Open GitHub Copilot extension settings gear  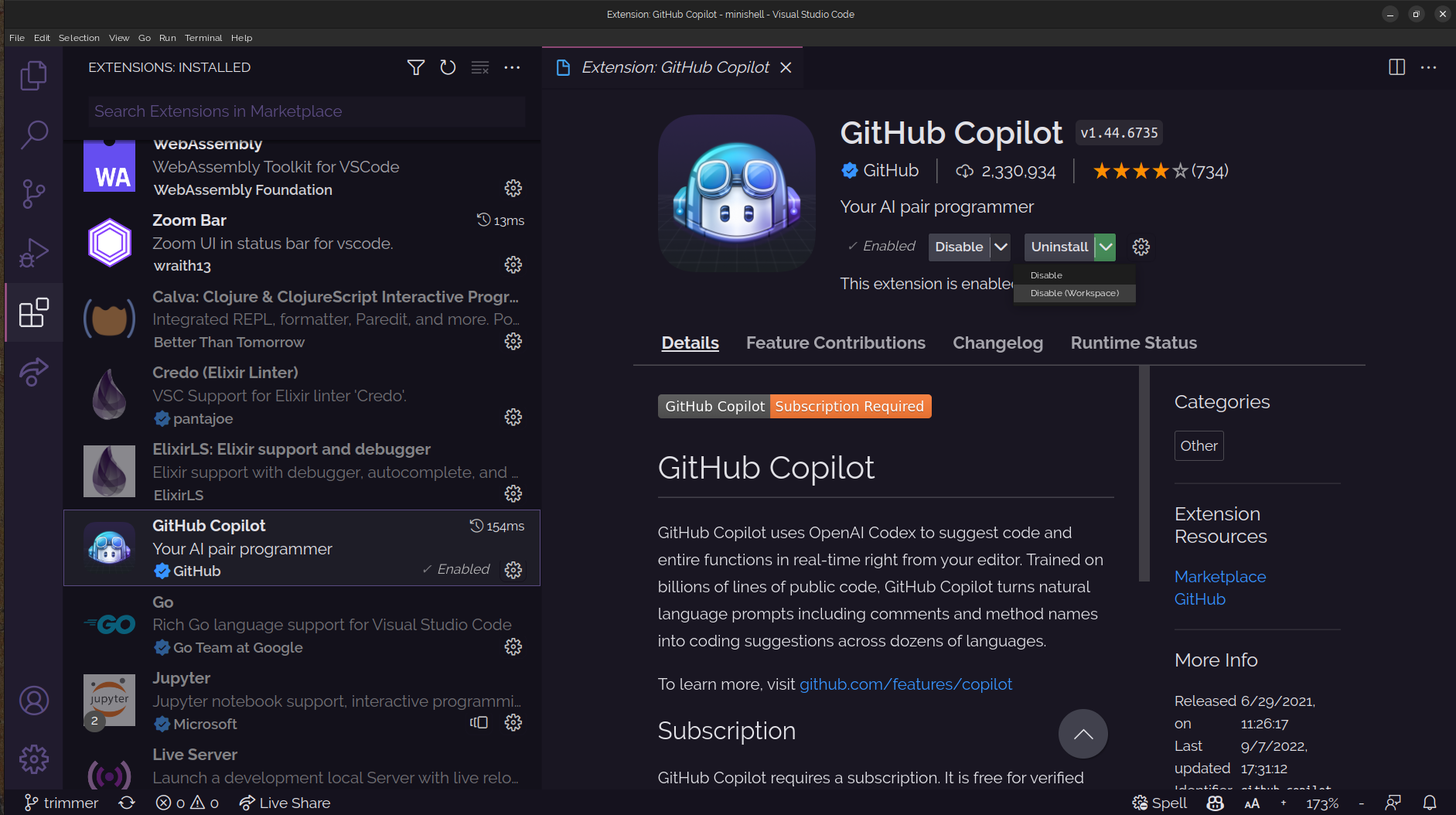click(1141, 247)
